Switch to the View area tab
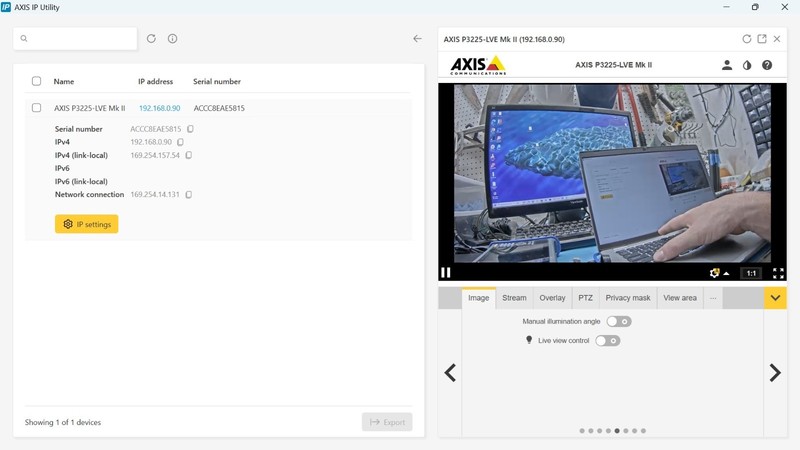The height and width of the screenshot is (450, 800). [x=680, y=298]
